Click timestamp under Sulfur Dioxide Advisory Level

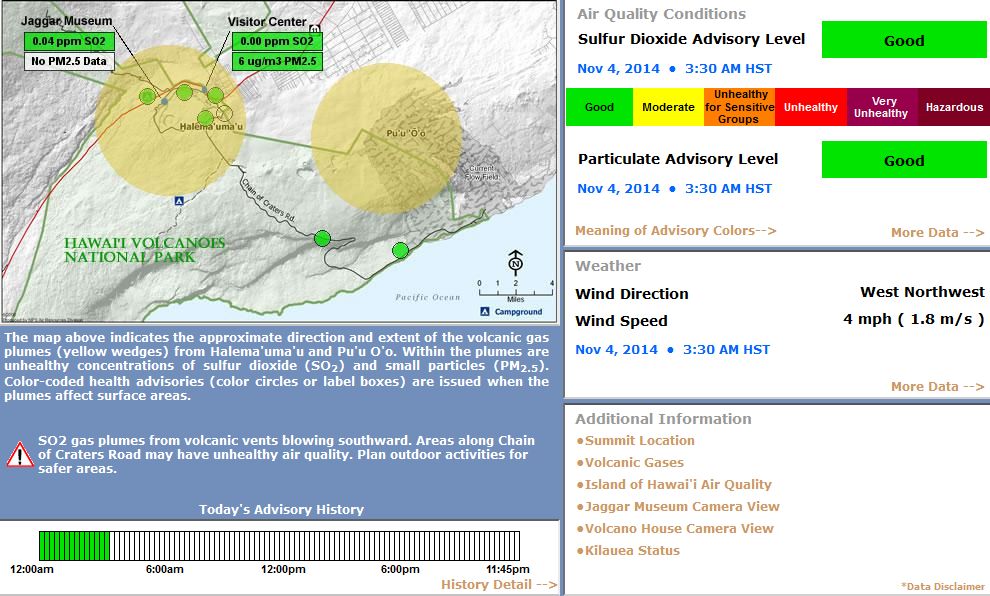674,69
